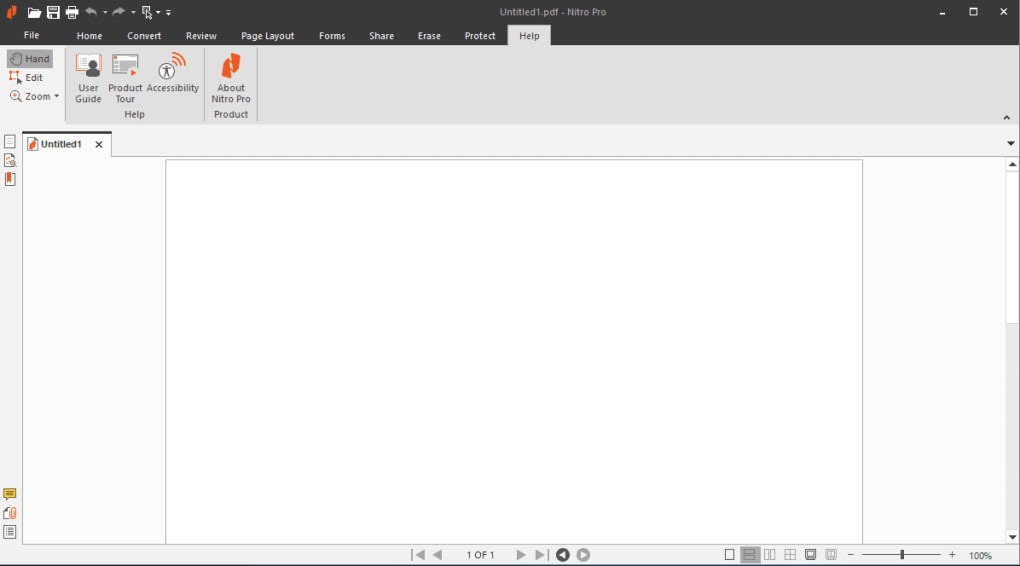This screenshot has height=566, width=1020.
Task: Select the Edit tool
Action: tap(26, 77)
